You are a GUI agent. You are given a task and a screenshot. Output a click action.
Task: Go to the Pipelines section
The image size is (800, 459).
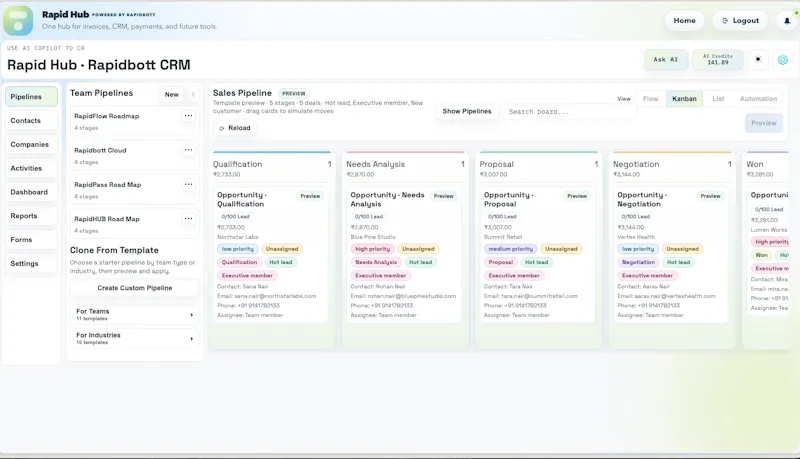tap(31, 97)
